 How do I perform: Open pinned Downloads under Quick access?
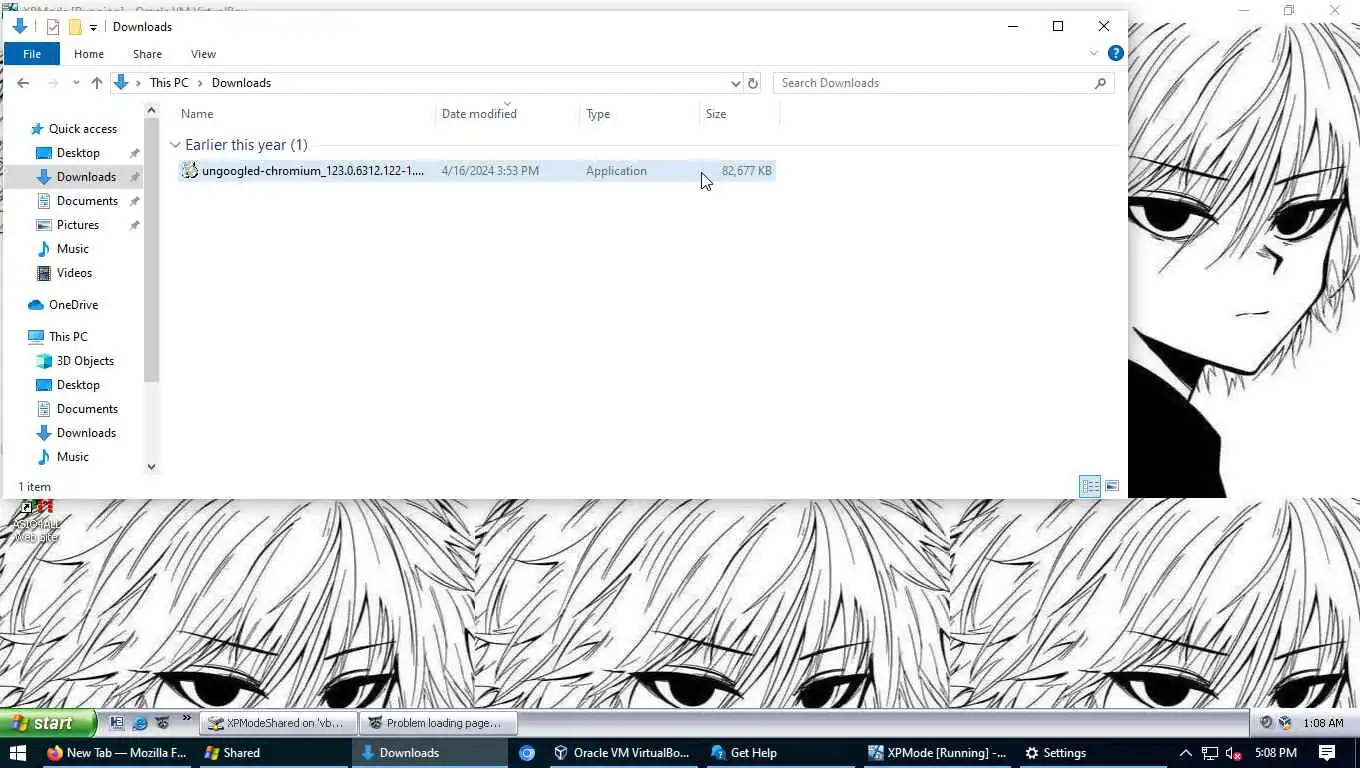pyautogui.click(x=86, y=177)
